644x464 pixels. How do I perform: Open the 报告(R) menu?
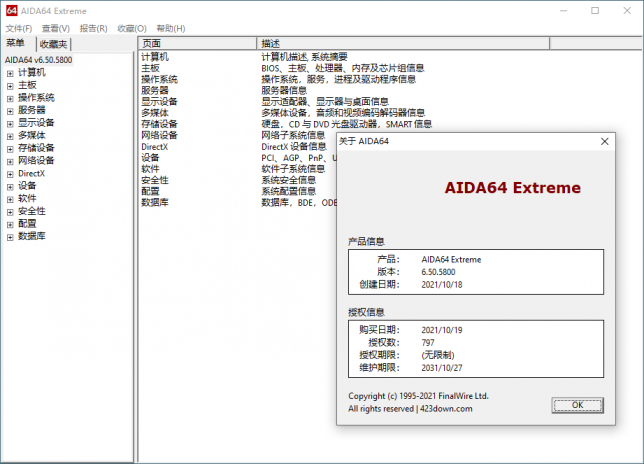[x=94, y=28]
